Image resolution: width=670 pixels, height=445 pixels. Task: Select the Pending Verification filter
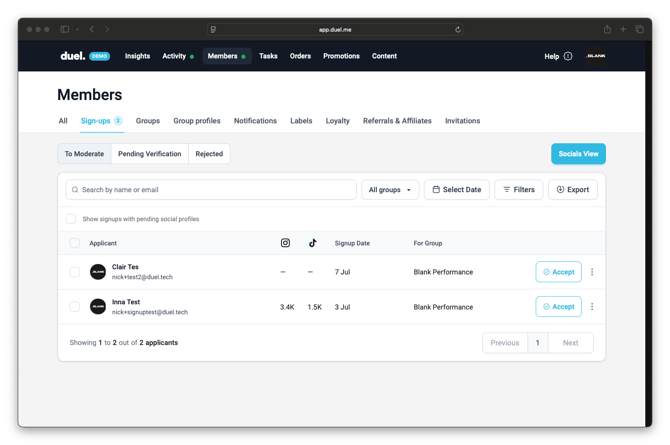point(150,153)
